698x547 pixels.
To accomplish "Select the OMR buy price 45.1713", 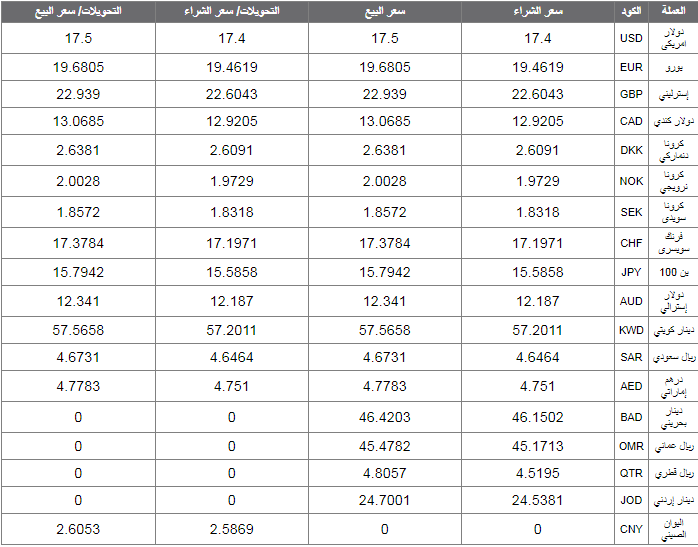I will pyautogui.click(x=538, y=446).
